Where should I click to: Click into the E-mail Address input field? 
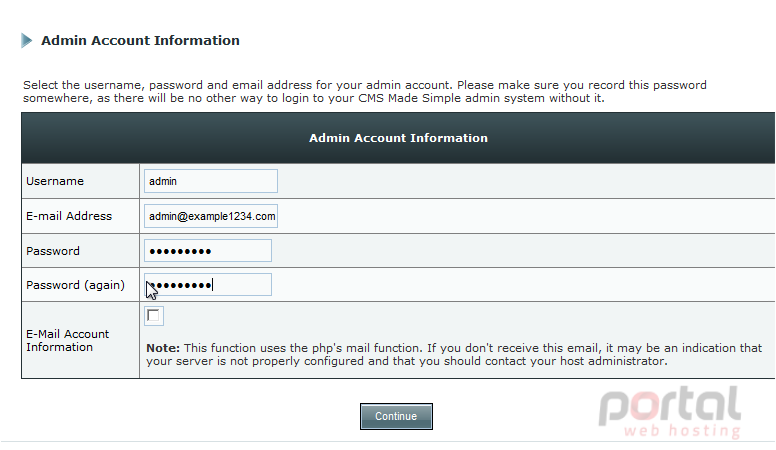point(211,216)
